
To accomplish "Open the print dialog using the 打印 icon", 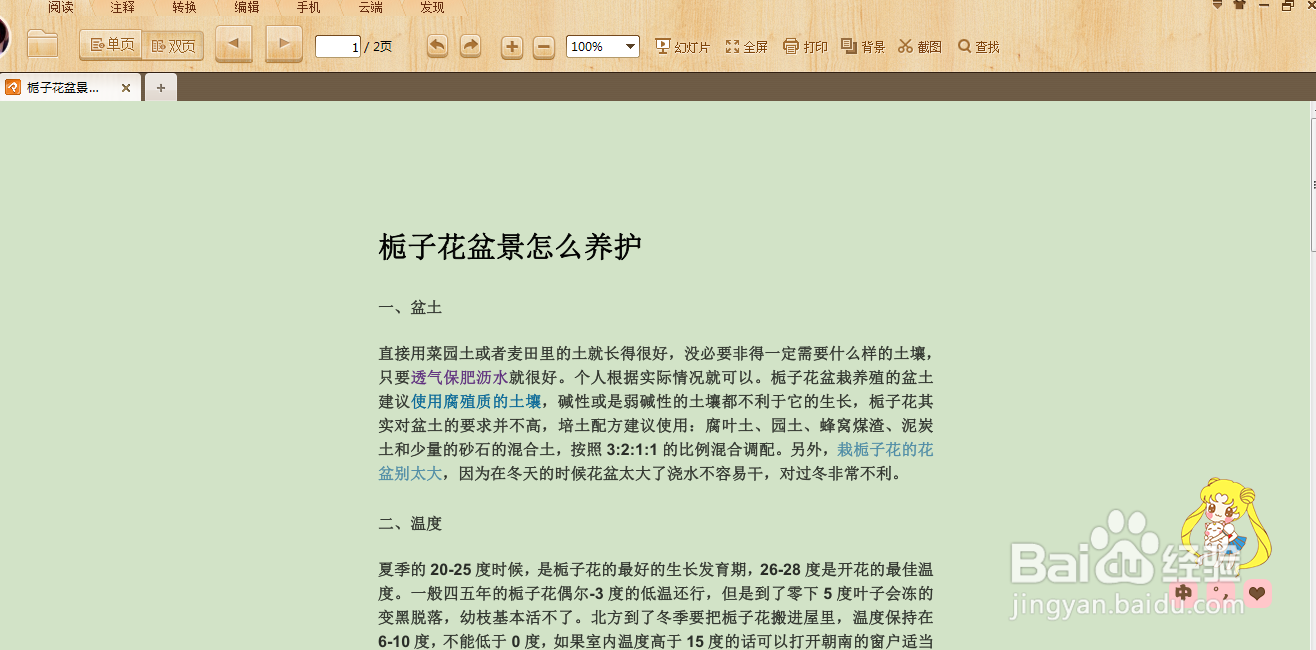I will pyautogui.click(x=804, y=46).
